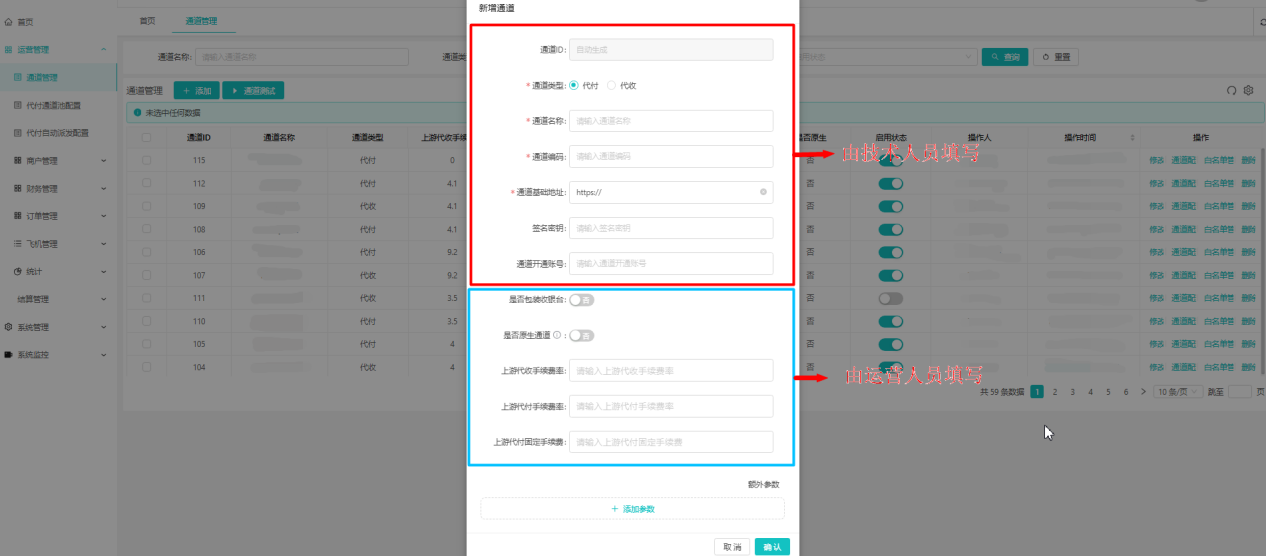Viewport: 1266px width, 556px height.
Task: Click the 系统管理 gear icon
Action: tap(9, 326)
